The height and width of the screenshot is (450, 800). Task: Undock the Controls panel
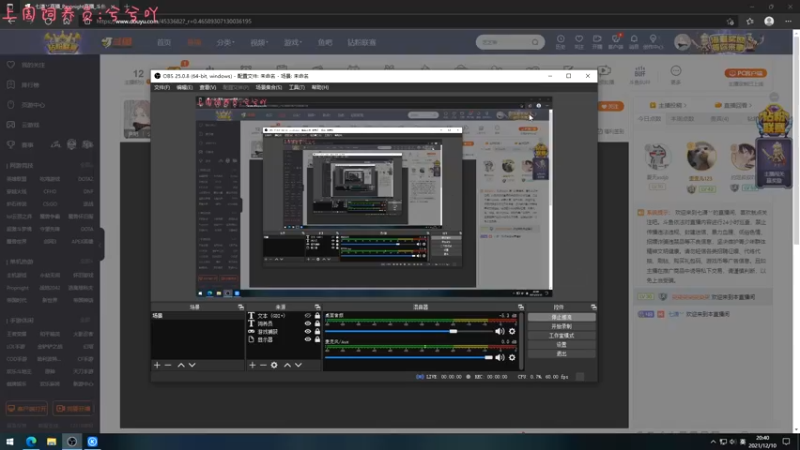coord(593,307)
